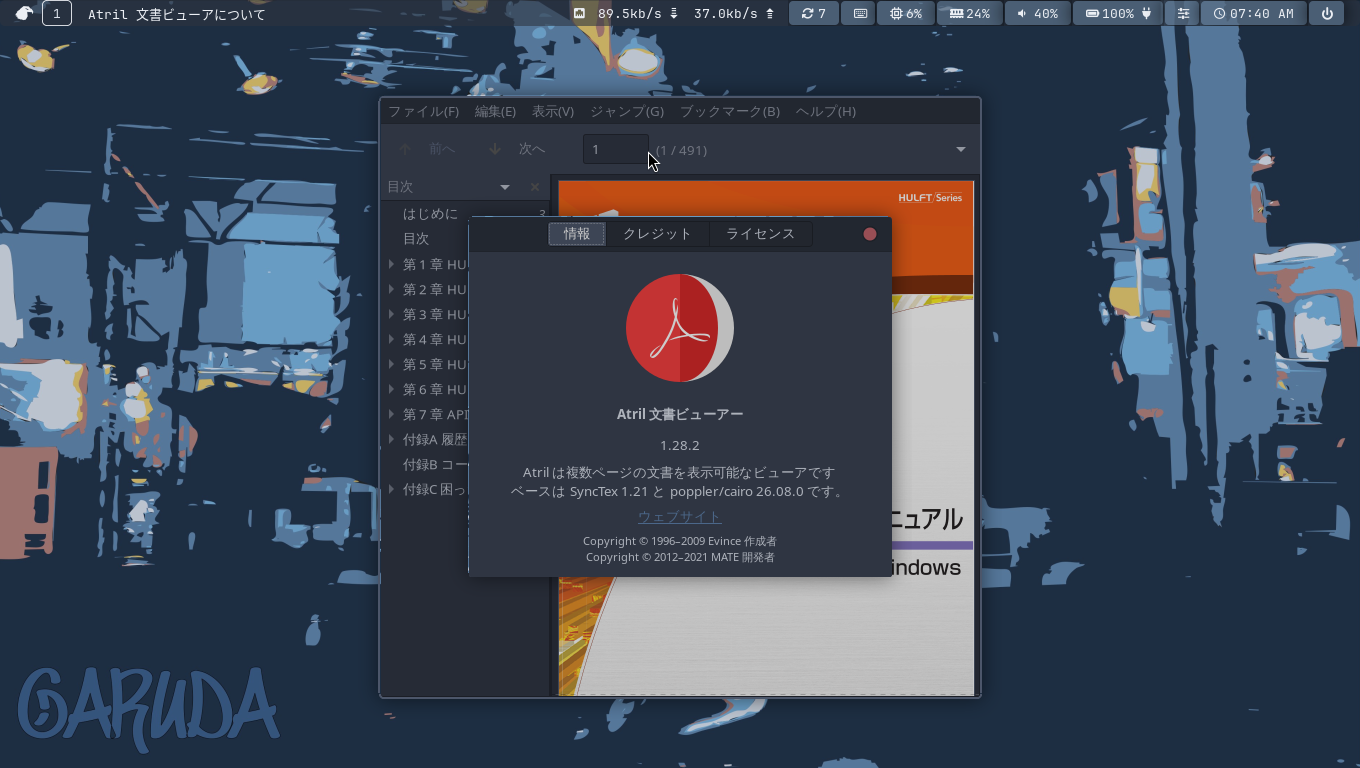Expand the 第４章 tree entry
The image size is (1360, 768).
(x=392, y=339)
